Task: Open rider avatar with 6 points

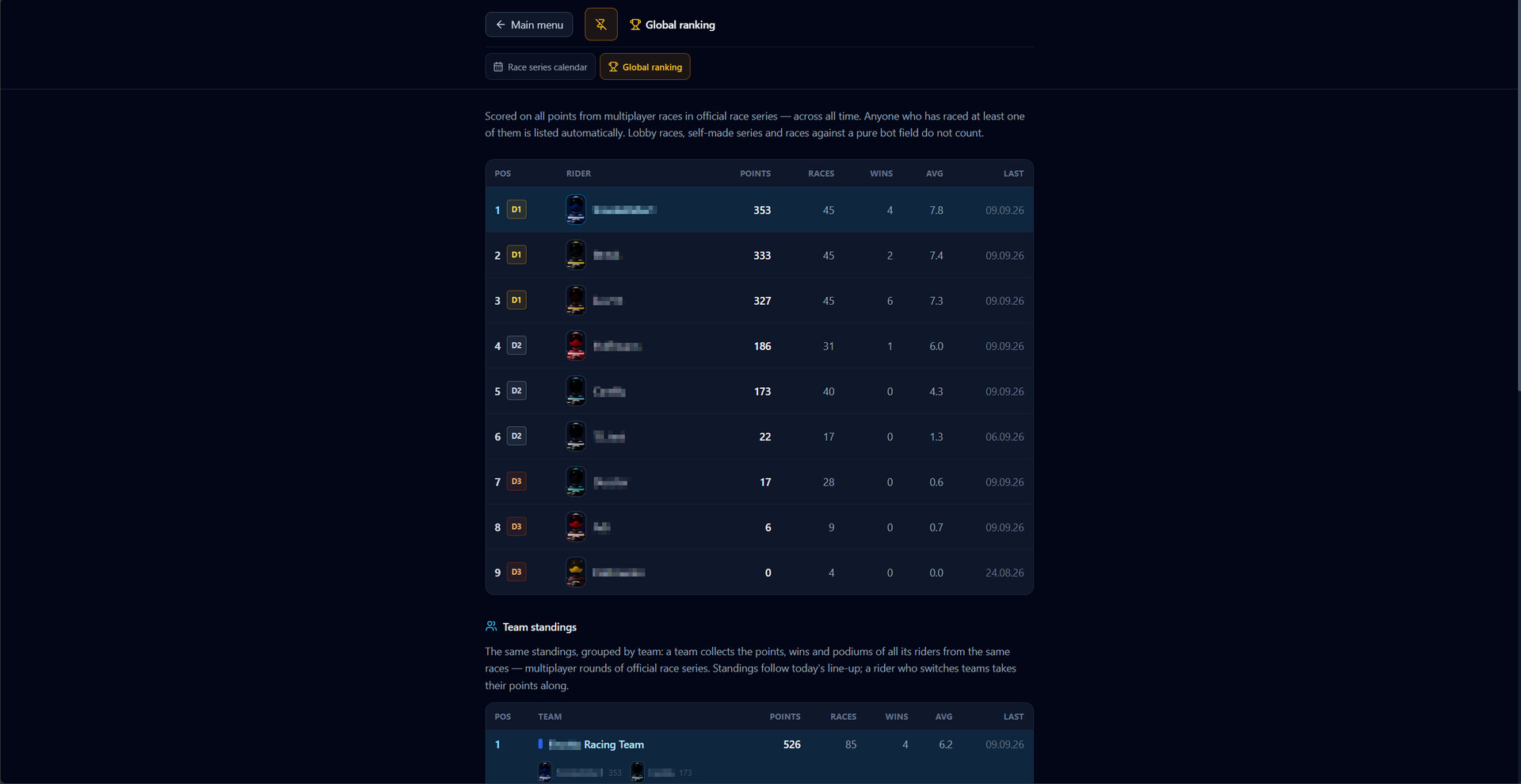Action: pyautogui.click(x=576, y=527)
